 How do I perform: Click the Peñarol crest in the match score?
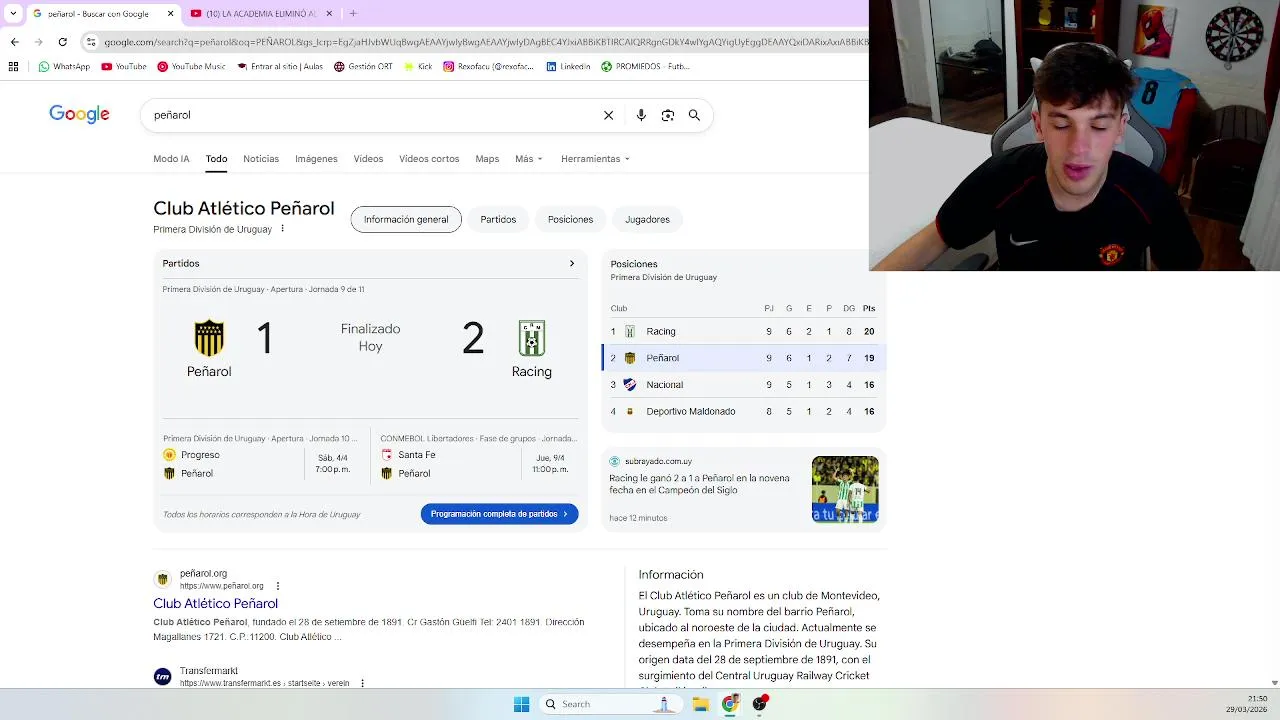pos(209,338)
